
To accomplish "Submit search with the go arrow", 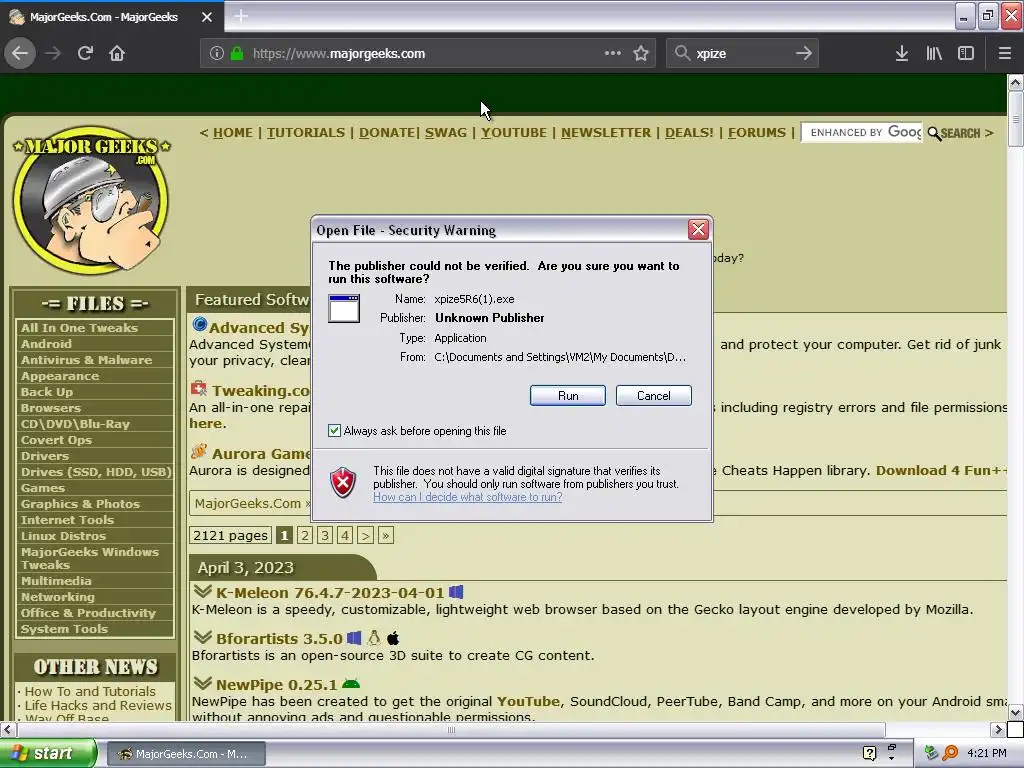I will point(804,54).
